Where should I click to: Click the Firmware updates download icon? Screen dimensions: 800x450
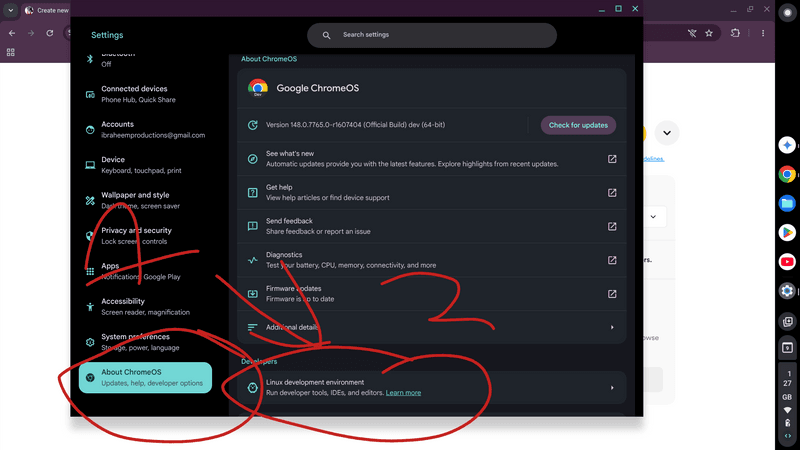pyautogui.click(x=253, y=294)
